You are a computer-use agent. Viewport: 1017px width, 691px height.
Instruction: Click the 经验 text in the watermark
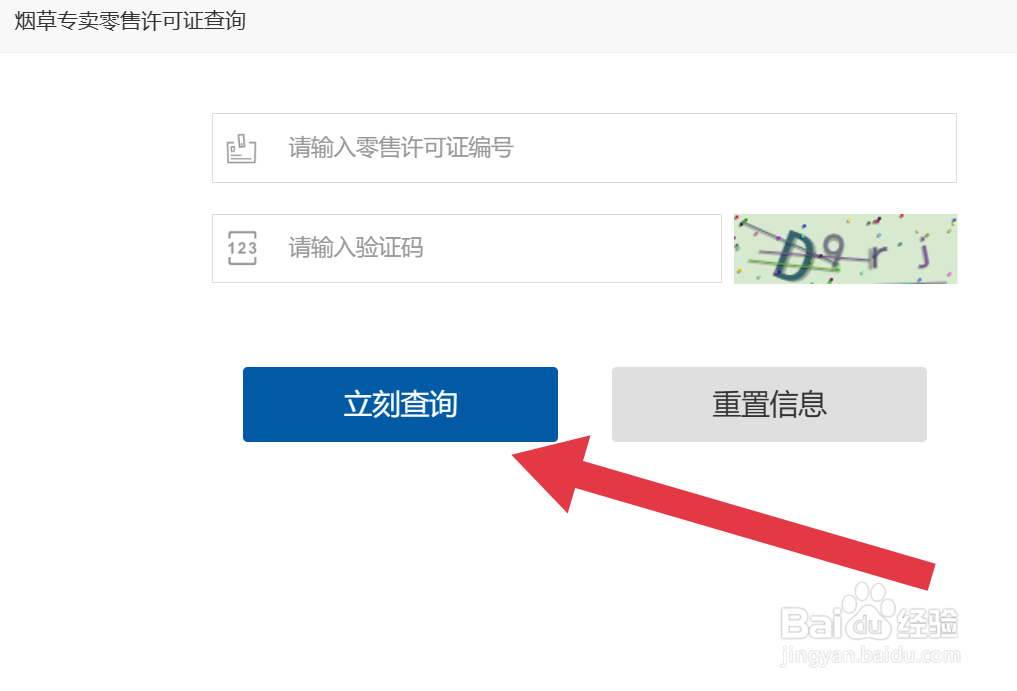(926, 623)
